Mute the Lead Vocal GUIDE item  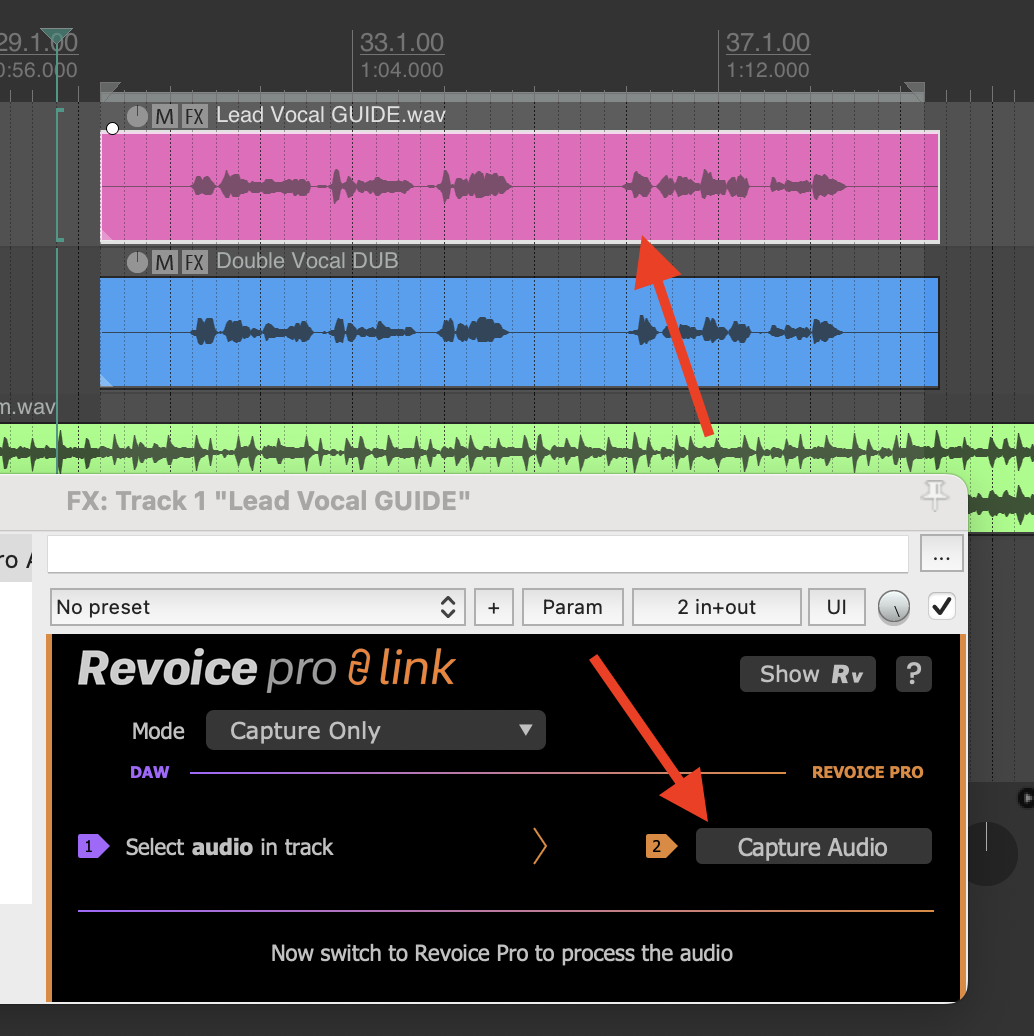pyautogui.click(x=165, y=117)
